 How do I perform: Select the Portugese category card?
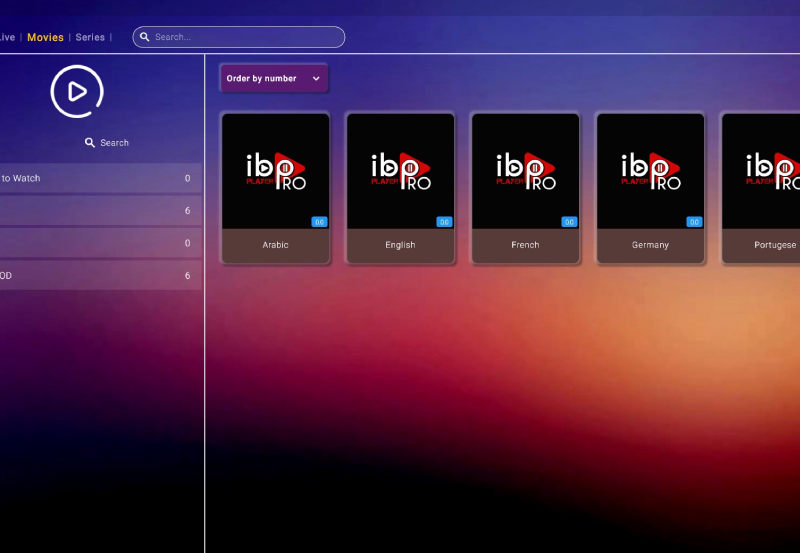pyautogui.click(x=761, y=188)
